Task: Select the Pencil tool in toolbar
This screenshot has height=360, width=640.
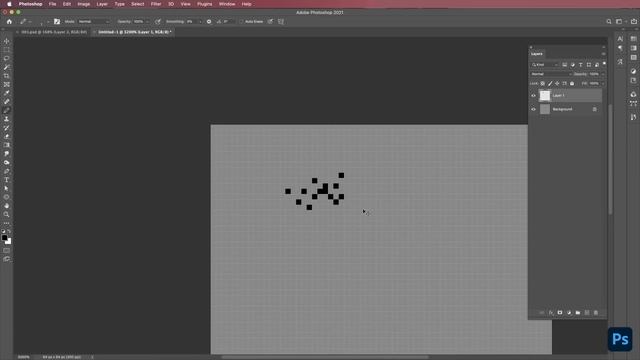Action: tap(7, 110)
